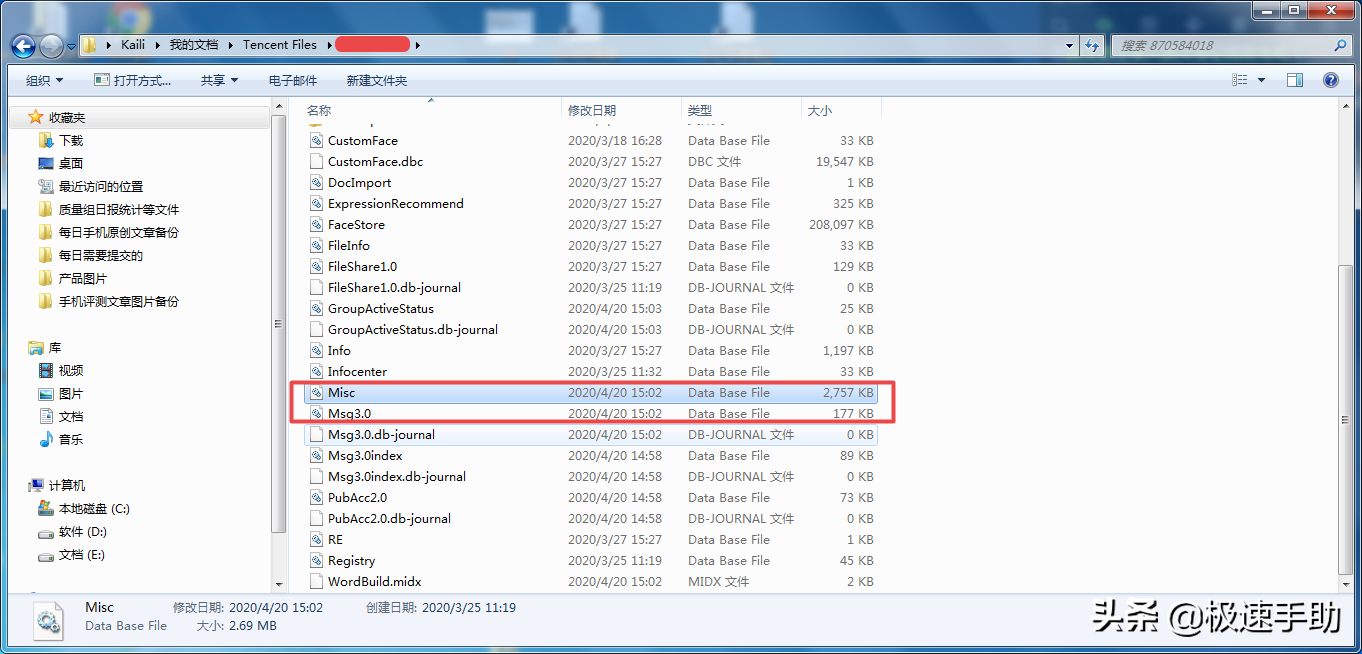Screen dimensions: 1362x654
Task: Click PubAcc2.0.db-journal file name
Action: pos(389,519)
